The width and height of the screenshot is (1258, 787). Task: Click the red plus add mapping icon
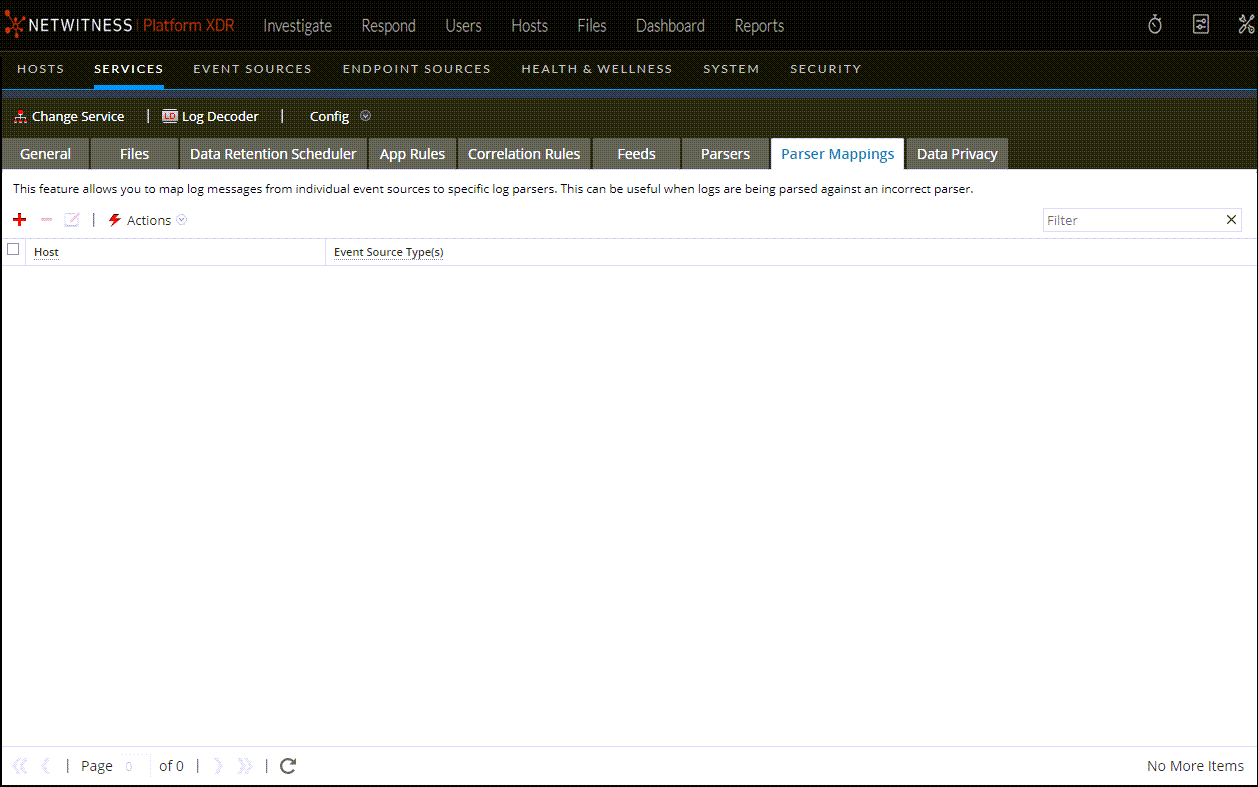19,220
